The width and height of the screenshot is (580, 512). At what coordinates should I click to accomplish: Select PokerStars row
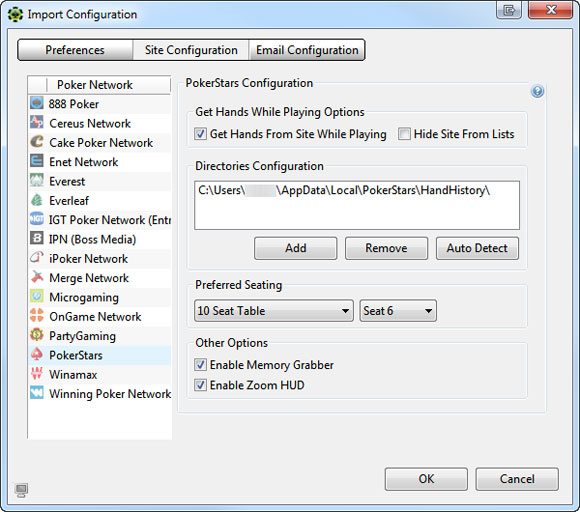pyautogui.click(x=100, y=355)
